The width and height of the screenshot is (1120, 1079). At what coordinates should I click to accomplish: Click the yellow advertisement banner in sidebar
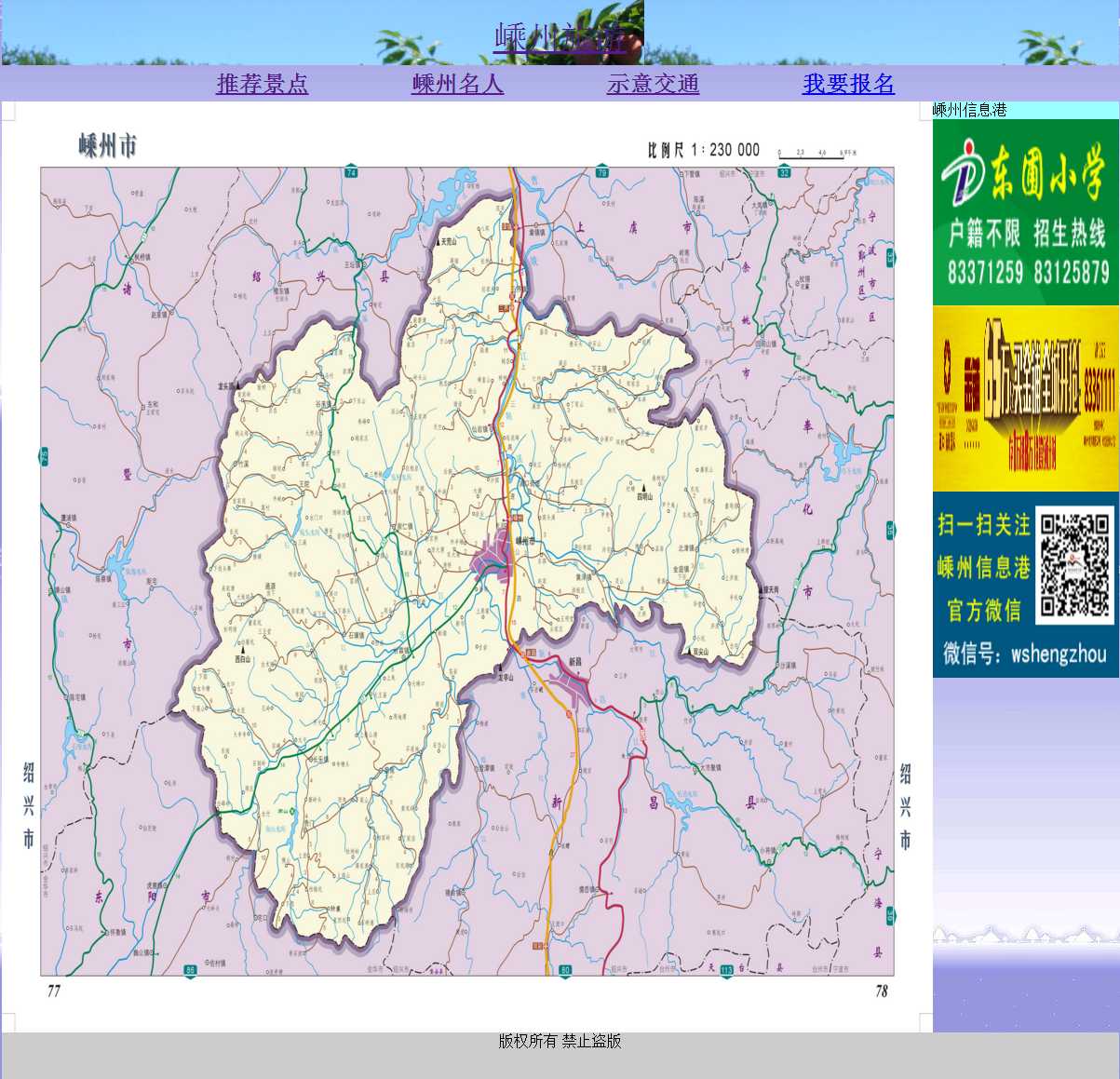(1025, 398)
